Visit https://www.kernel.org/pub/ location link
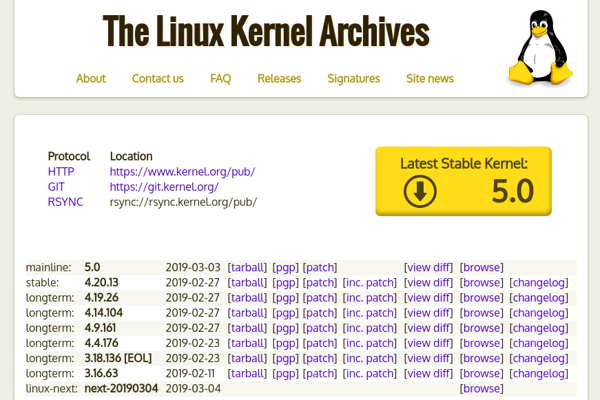Image resolution: width=600 pixels, height=400 pixels. click(x=182, y=172)
